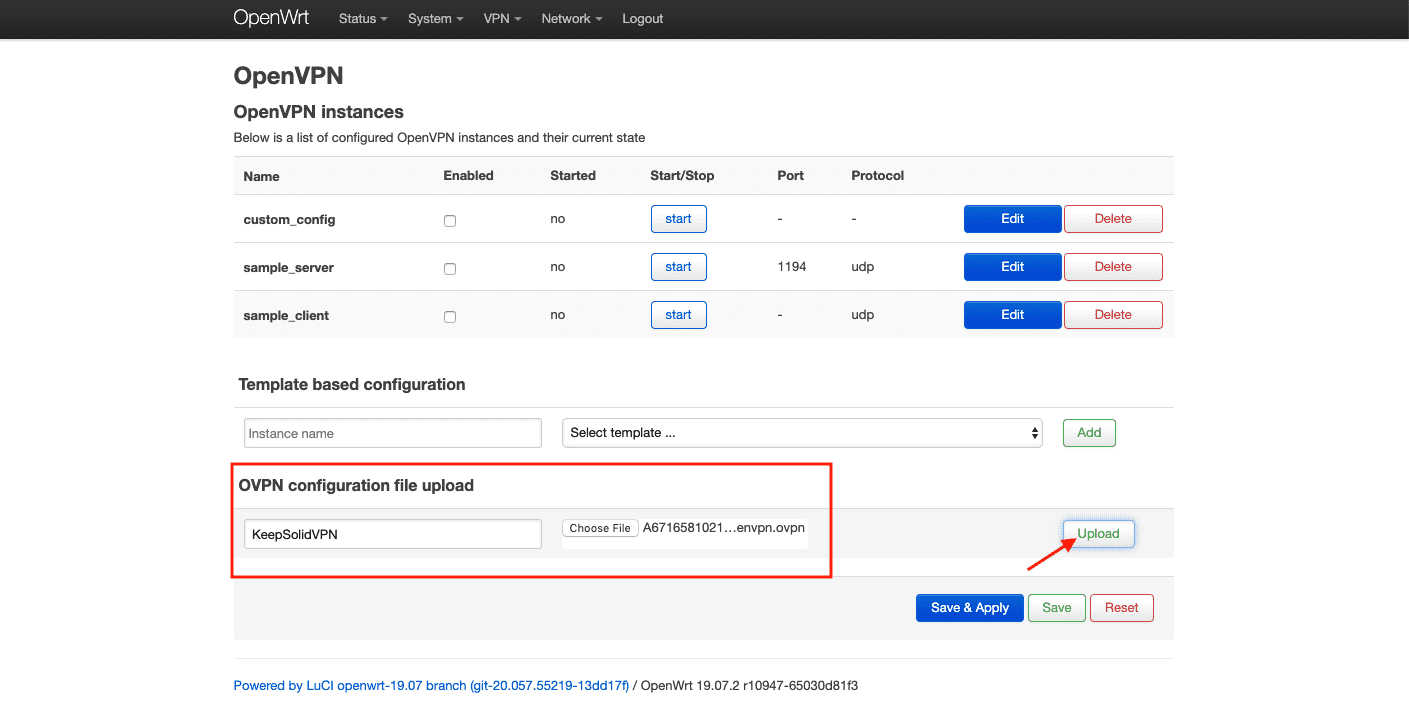Click the OpenWrt logo in navbar
This screenshot has width=1409, height=709.
(271, 18)
